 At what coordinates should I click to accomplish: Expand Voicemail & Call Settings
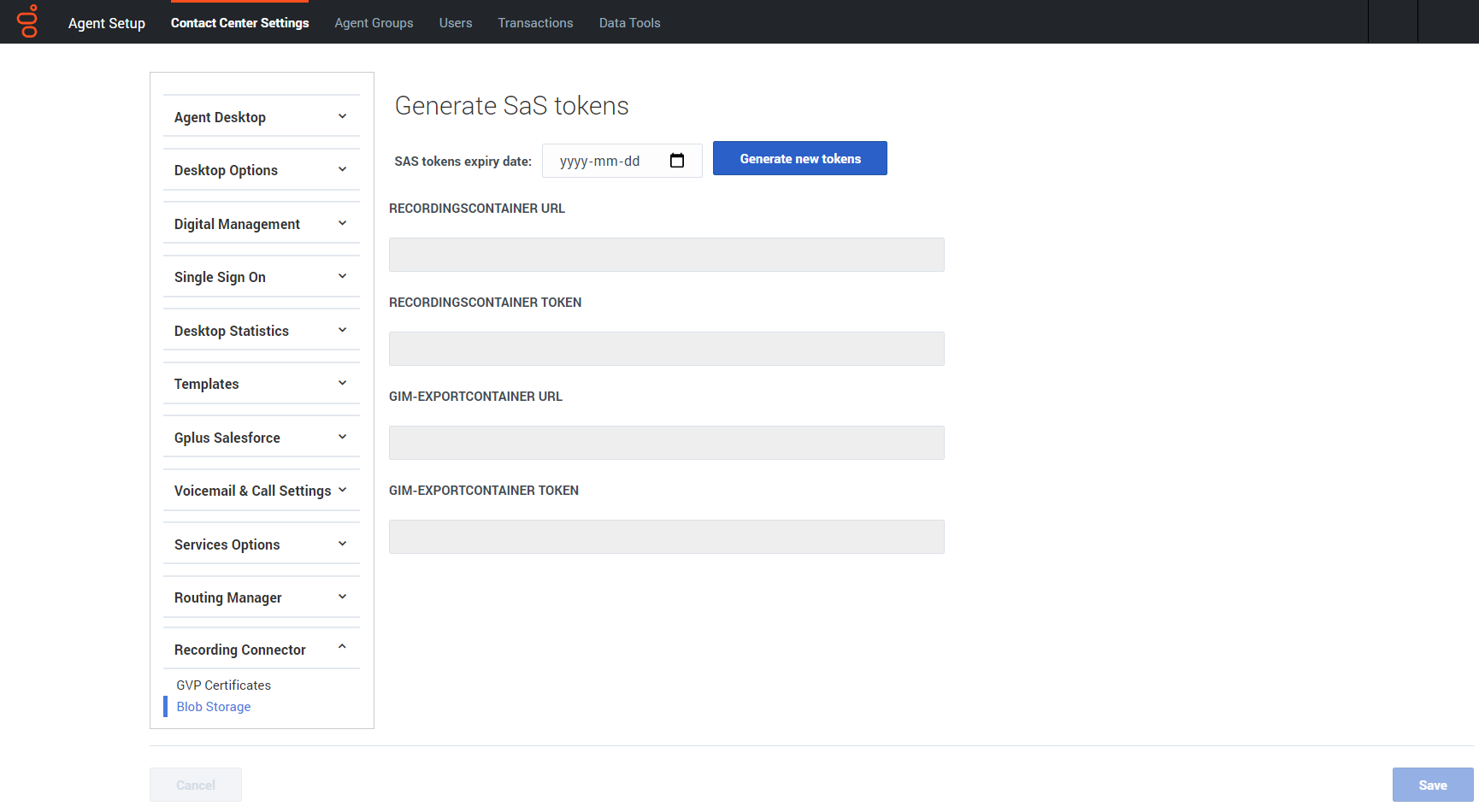262,491
